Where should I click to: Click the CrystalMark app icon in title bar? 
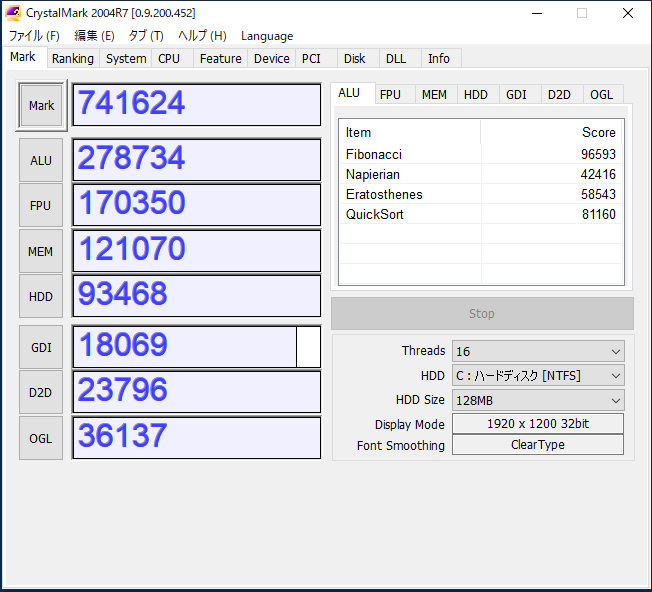point(13,13)
